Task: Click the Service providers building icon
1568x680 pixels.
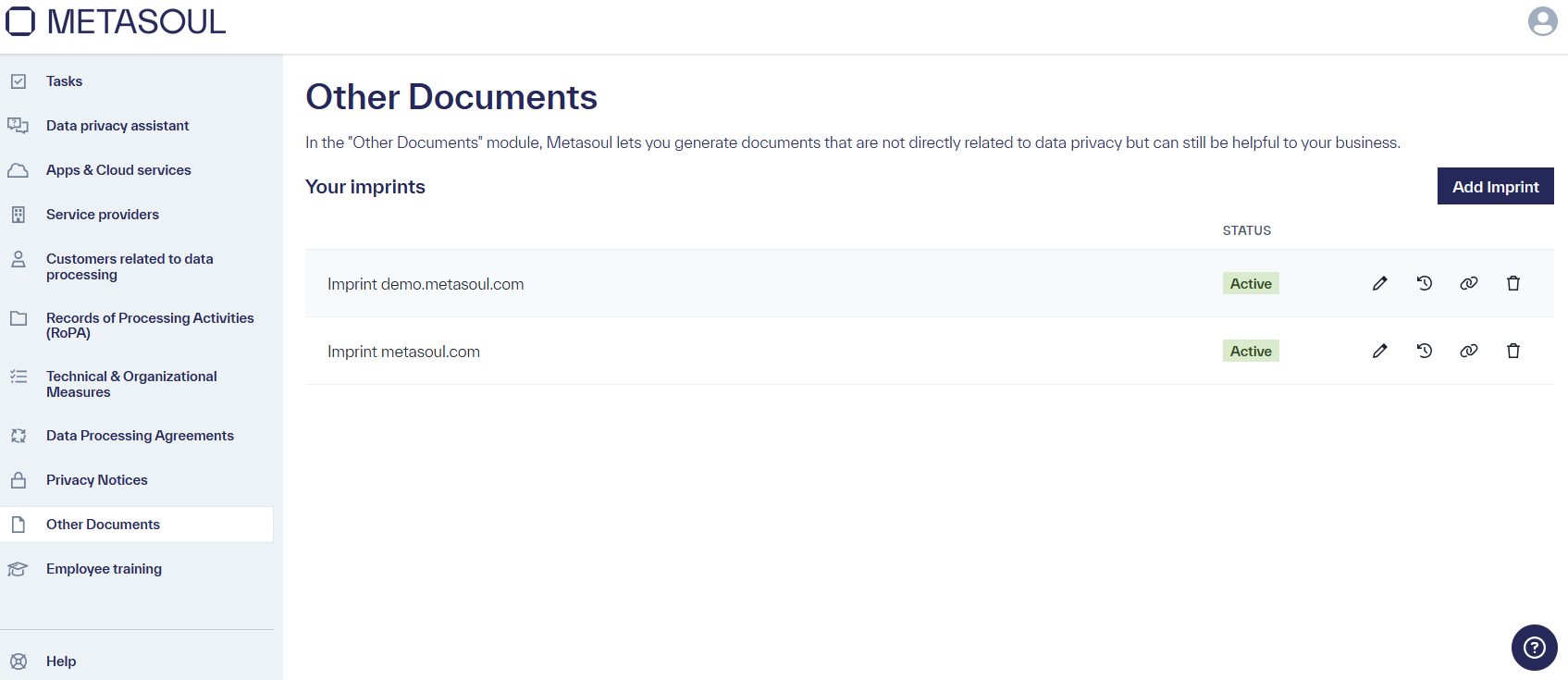Action: [19, 215]
